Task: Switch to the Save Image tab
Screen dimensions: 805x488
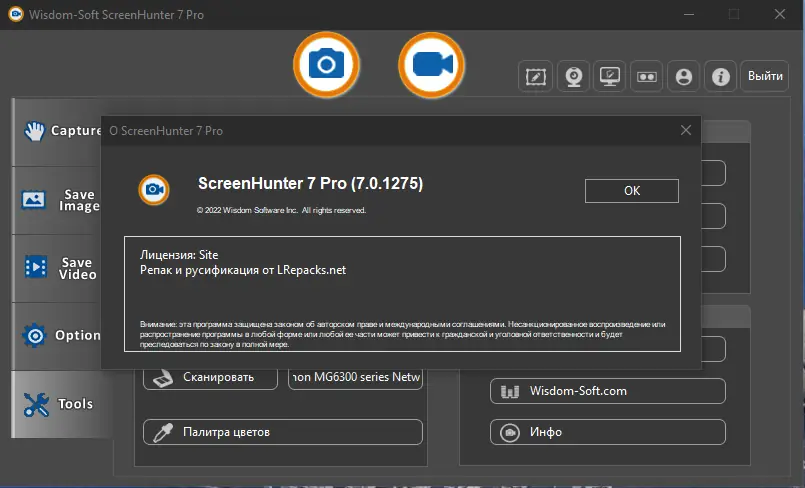Action: [x=57, y=200]
